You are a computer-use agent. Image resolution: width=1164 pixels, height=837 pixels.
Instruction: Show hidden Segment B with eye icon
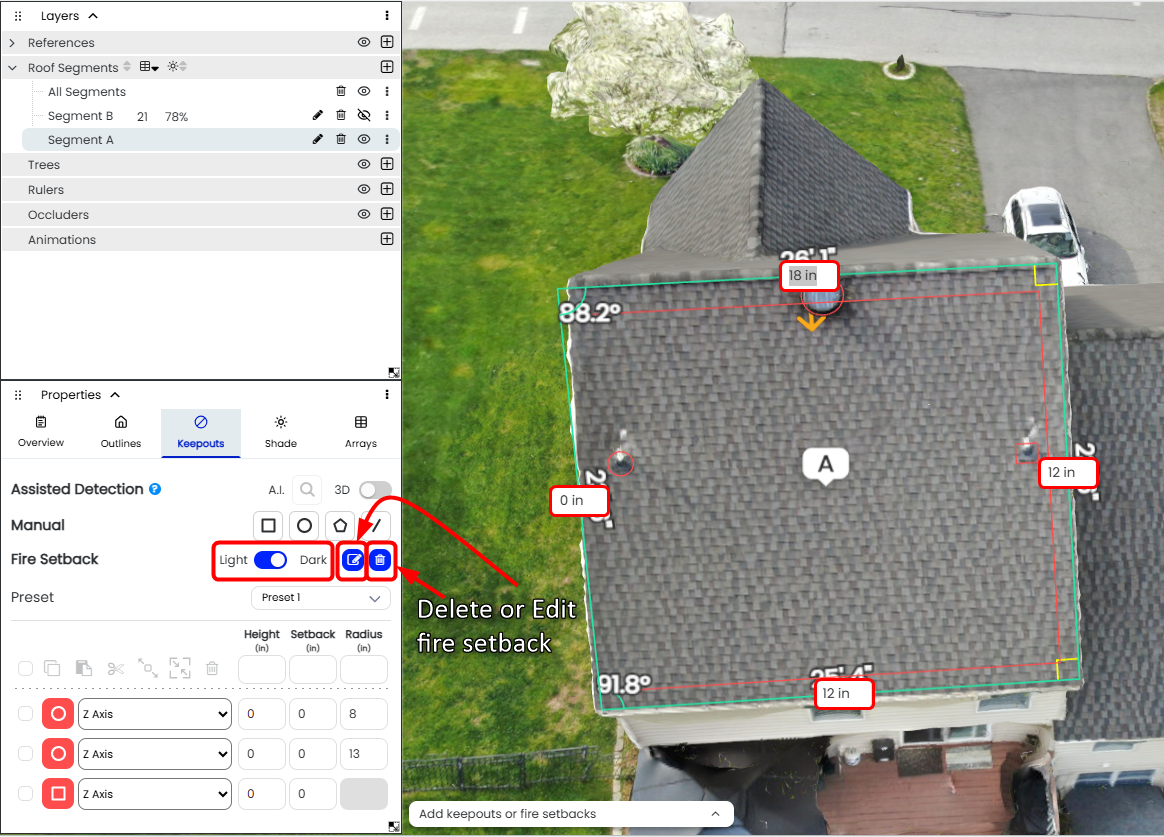[x=364, y=116]
